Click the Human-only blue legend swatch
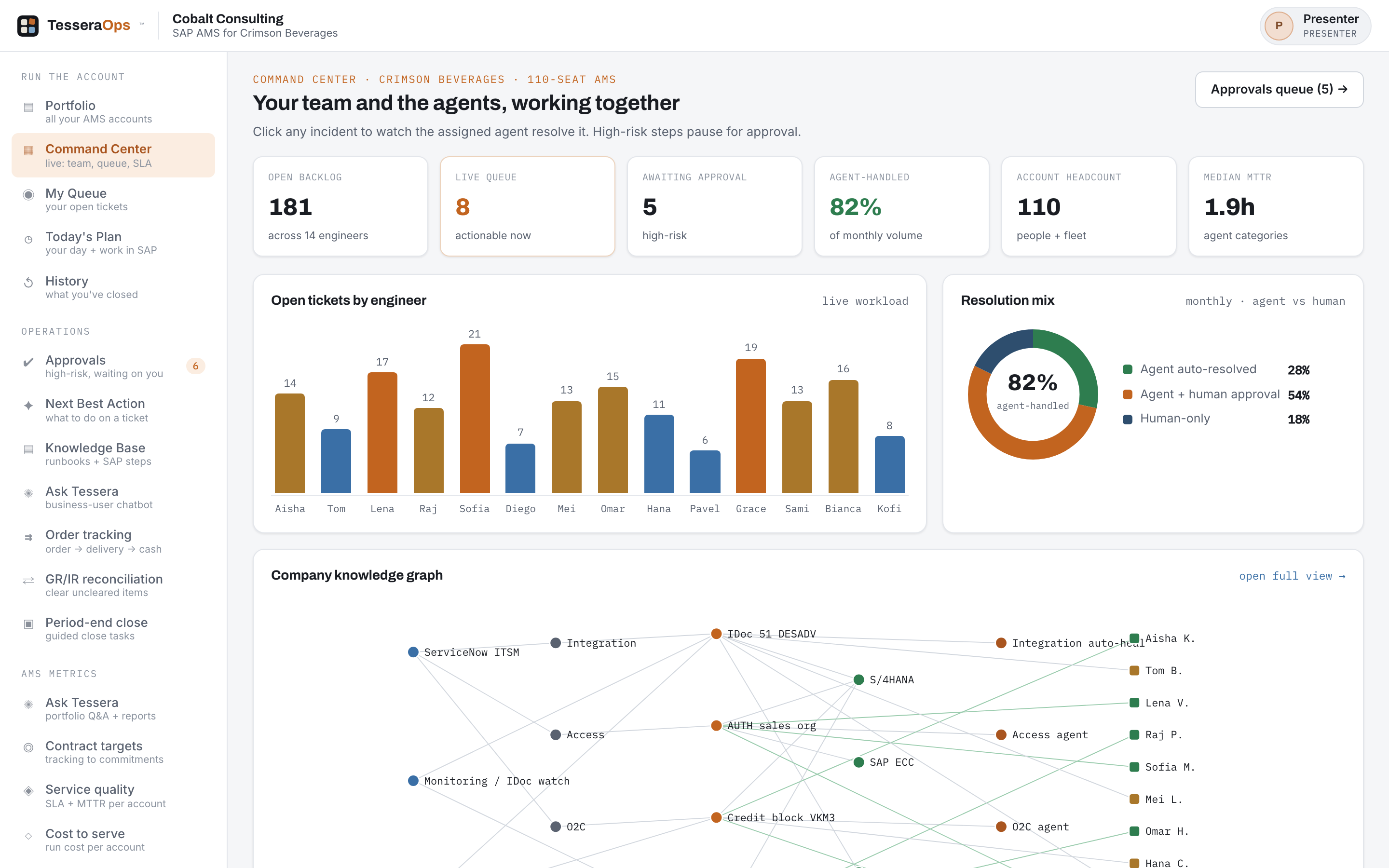1389x868 pixels. click(x=1127, y=419)
